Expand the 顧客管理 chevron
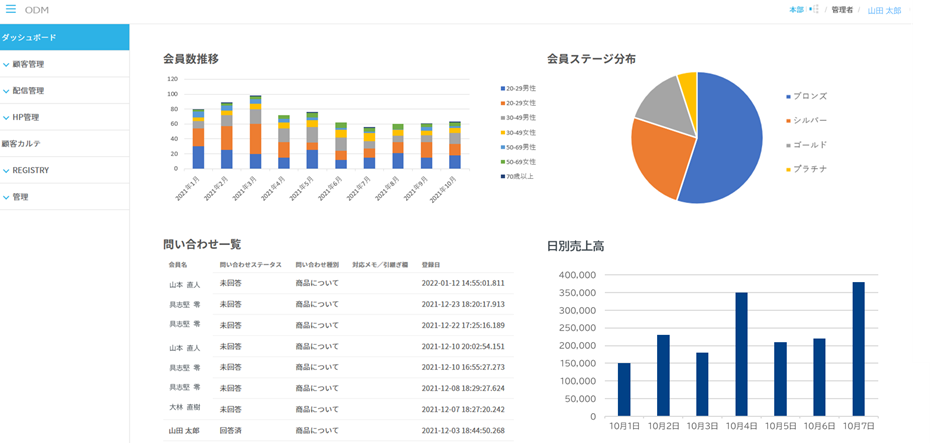 click(6, 65)
